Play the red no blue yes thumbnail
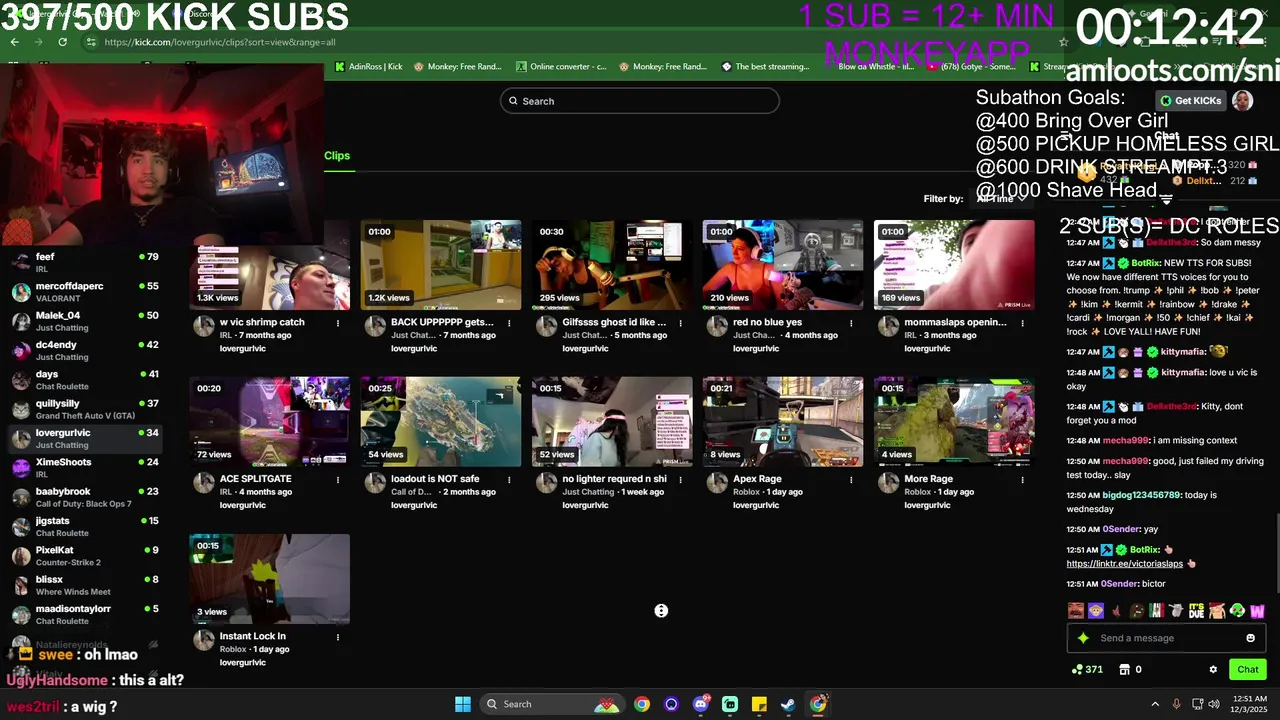 (783, 265)
